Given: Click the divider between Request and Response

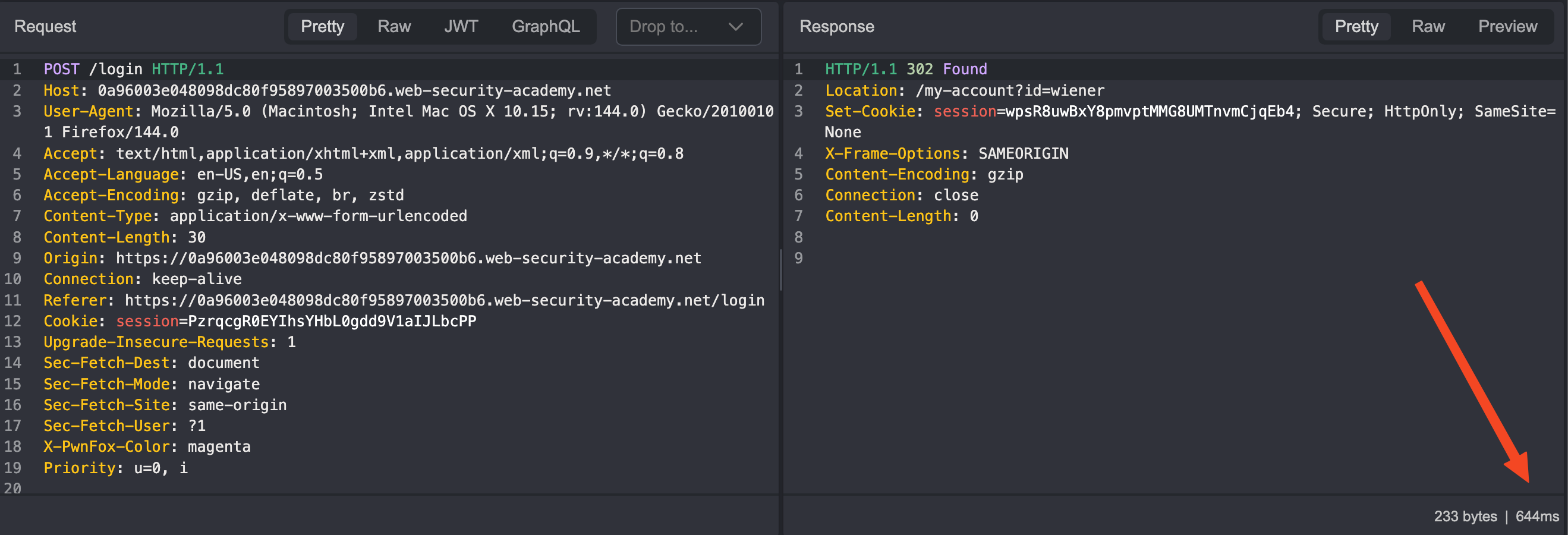Looking at the screenshot, I should click(x=780, y=268).
